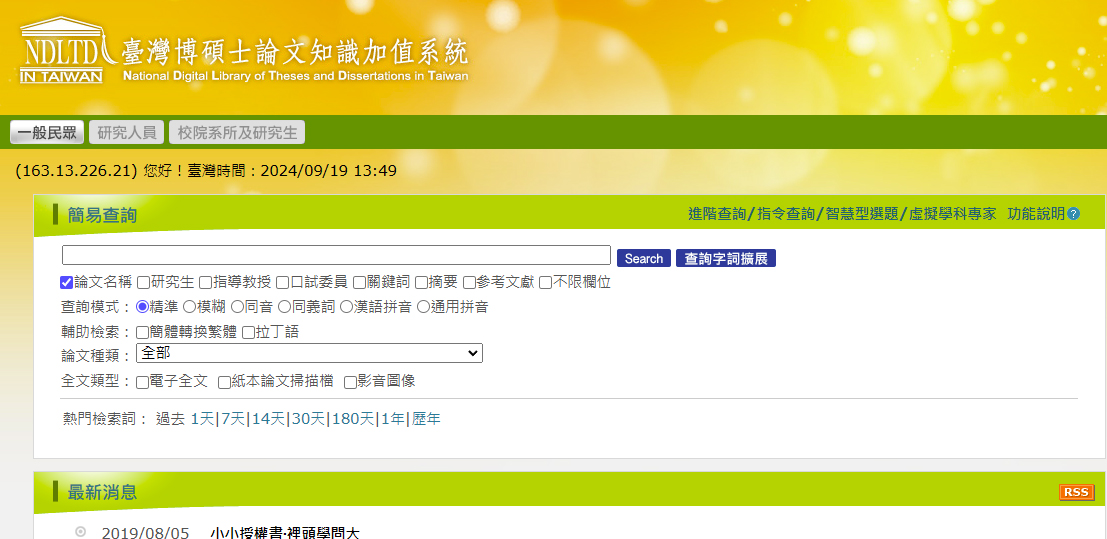Image resolution: width=1107 pixels, height=539 pixels.
Task: Click the bullet icon beside 2019/08/05 news
Action: [x=81, y=532]
